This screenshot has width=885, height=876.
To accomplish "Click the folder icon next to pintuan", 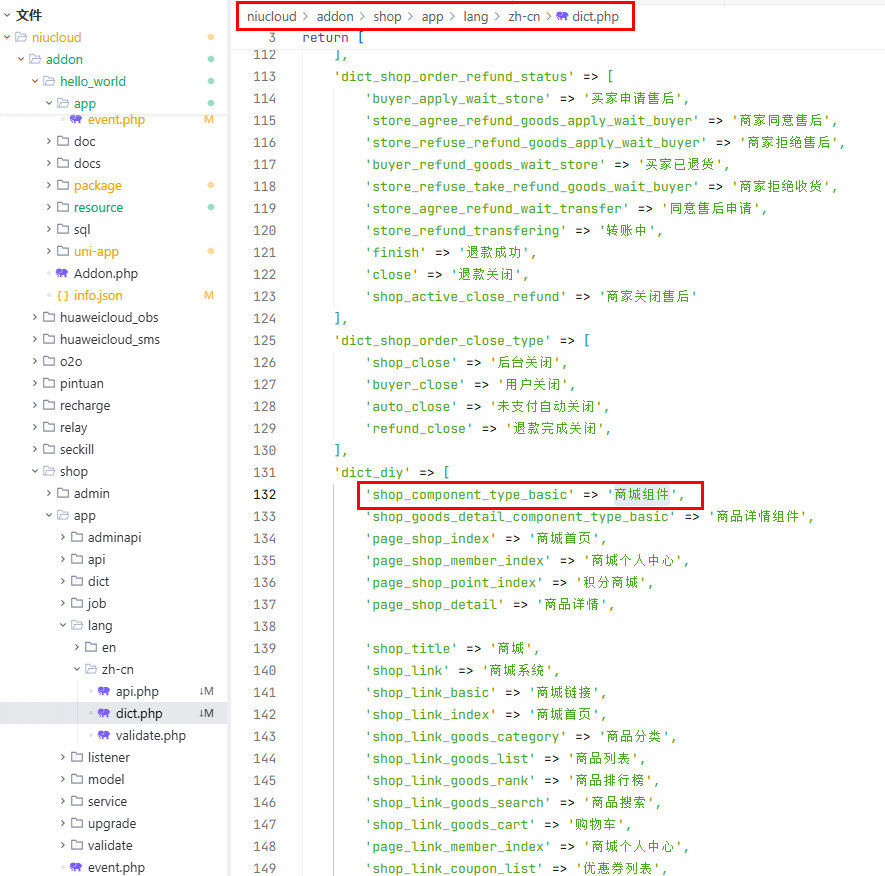I will [x=48, y=383].
